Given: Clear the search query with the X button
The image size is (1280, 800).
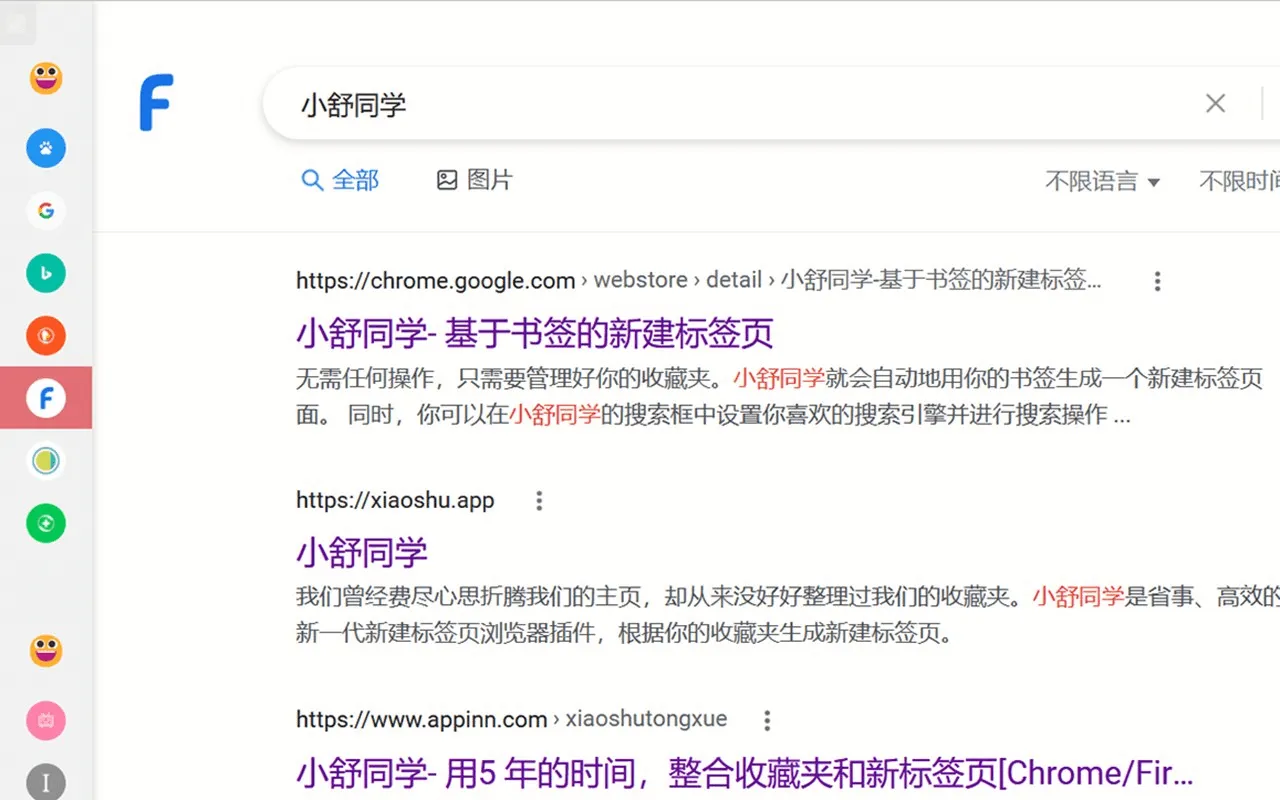Looking at the screenshot, I should (1215, 103).
